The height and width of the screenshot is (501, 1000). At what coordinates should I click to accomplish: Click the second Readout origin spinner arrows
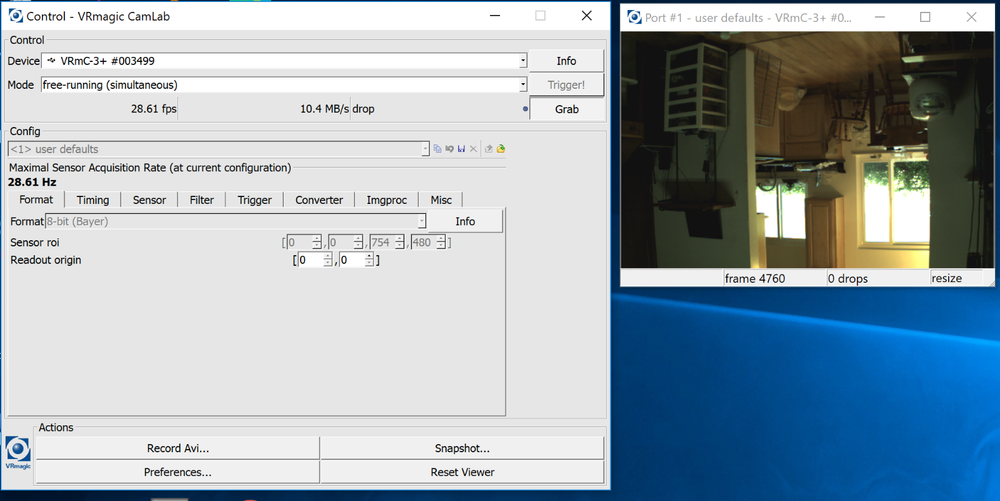point(369,260)
